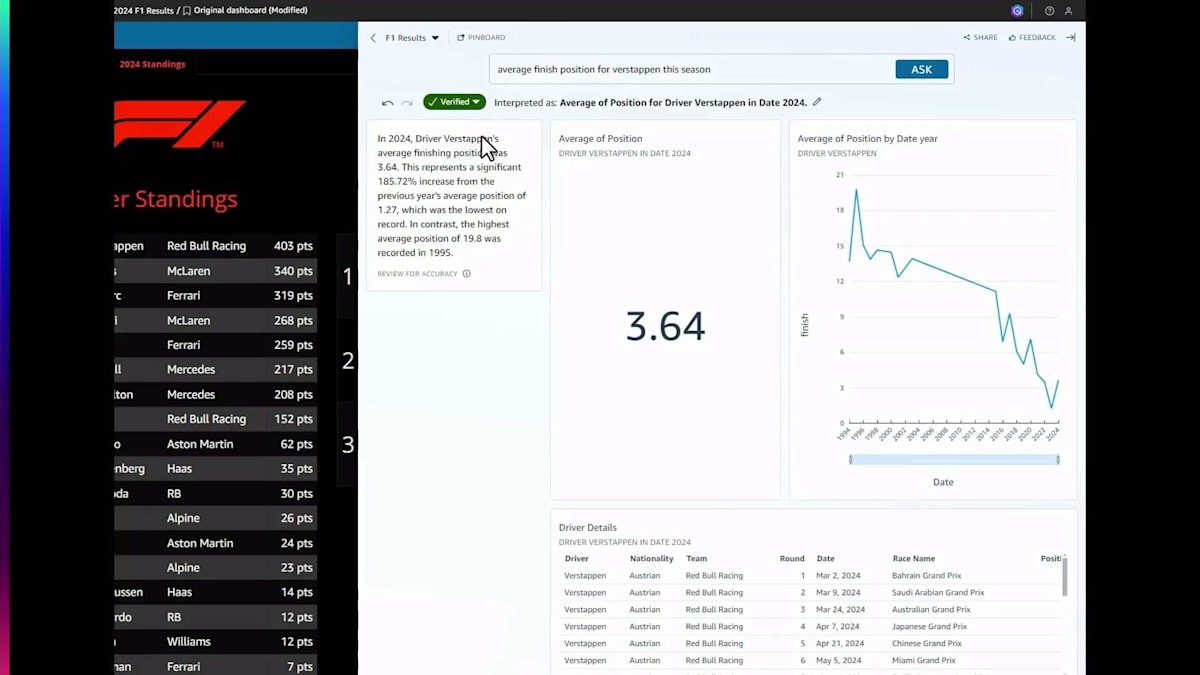Click the undo arrow icon
1200x675 pixels.
387,103
